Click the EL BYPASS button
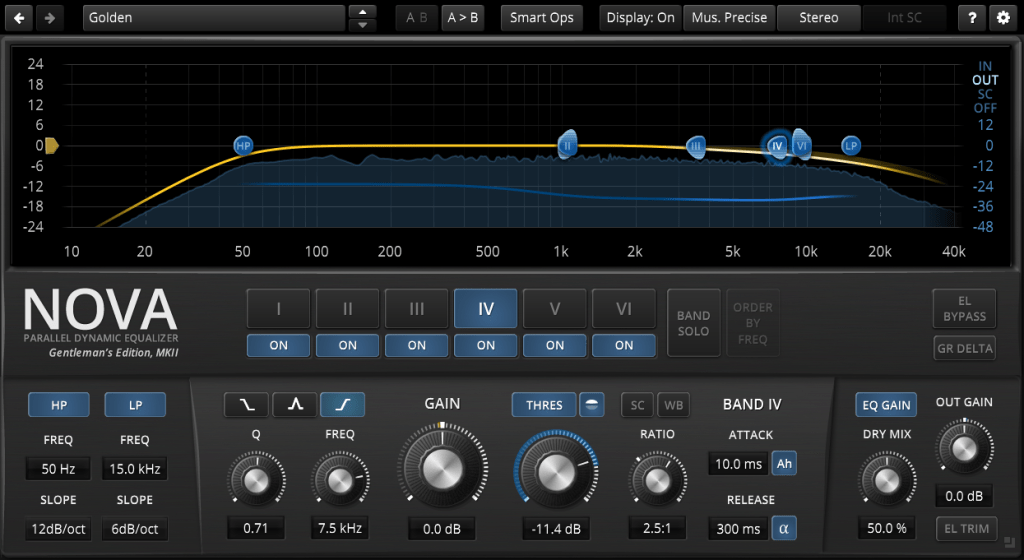This screenshot has height=560, width=1024. click(964, 308)
